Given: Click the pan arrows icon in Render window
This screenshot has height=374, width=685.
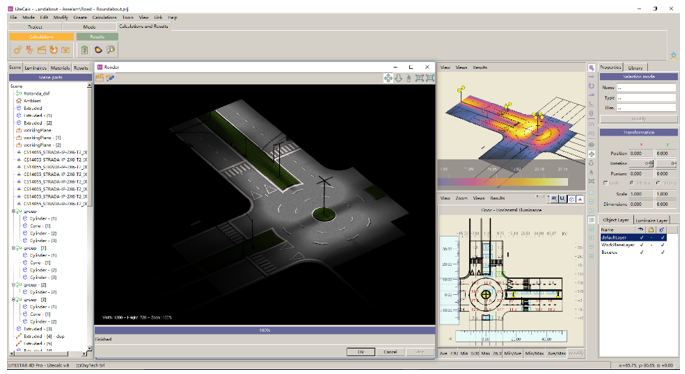Looking at the screenshot, I should tap(388, 78).
